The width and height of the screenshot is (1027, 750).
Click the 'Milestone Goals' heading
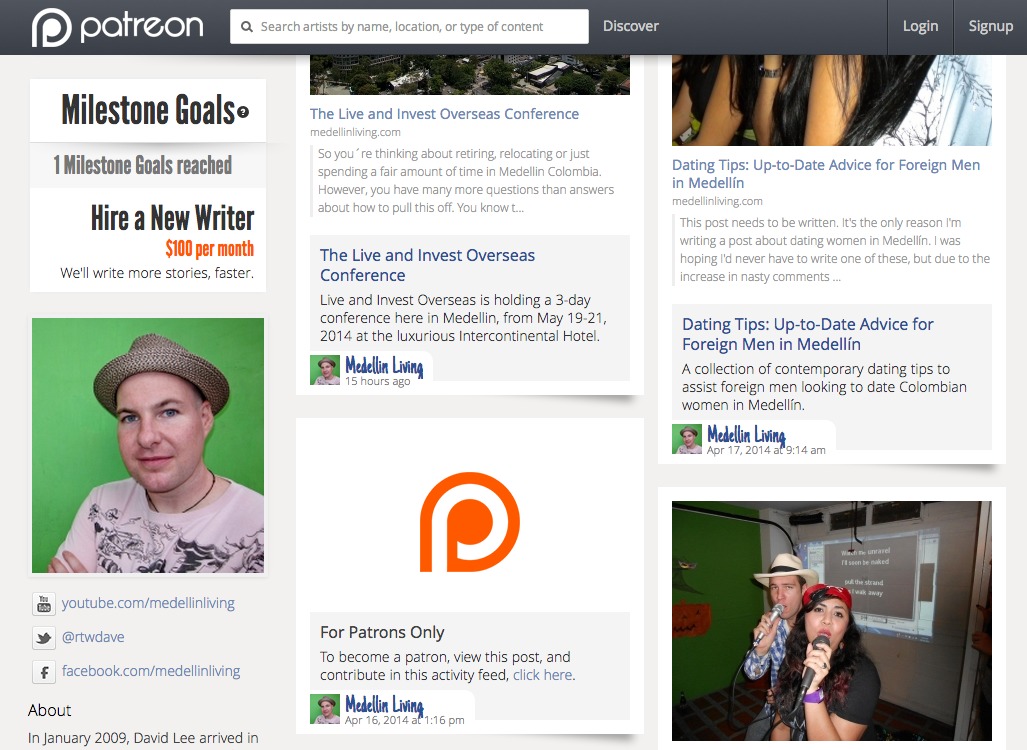click(148, 109)
